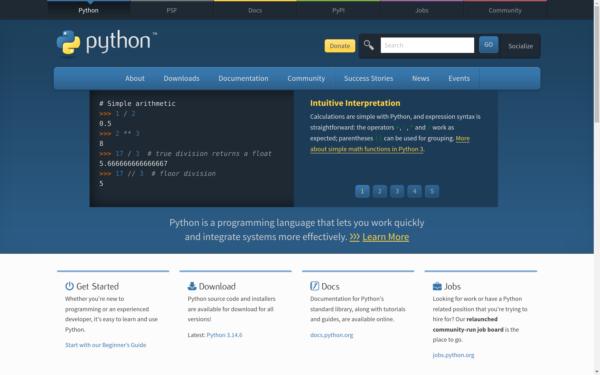The image size is (600, 375).
Task: Switch to code slide 2
Action: [380, 191]
